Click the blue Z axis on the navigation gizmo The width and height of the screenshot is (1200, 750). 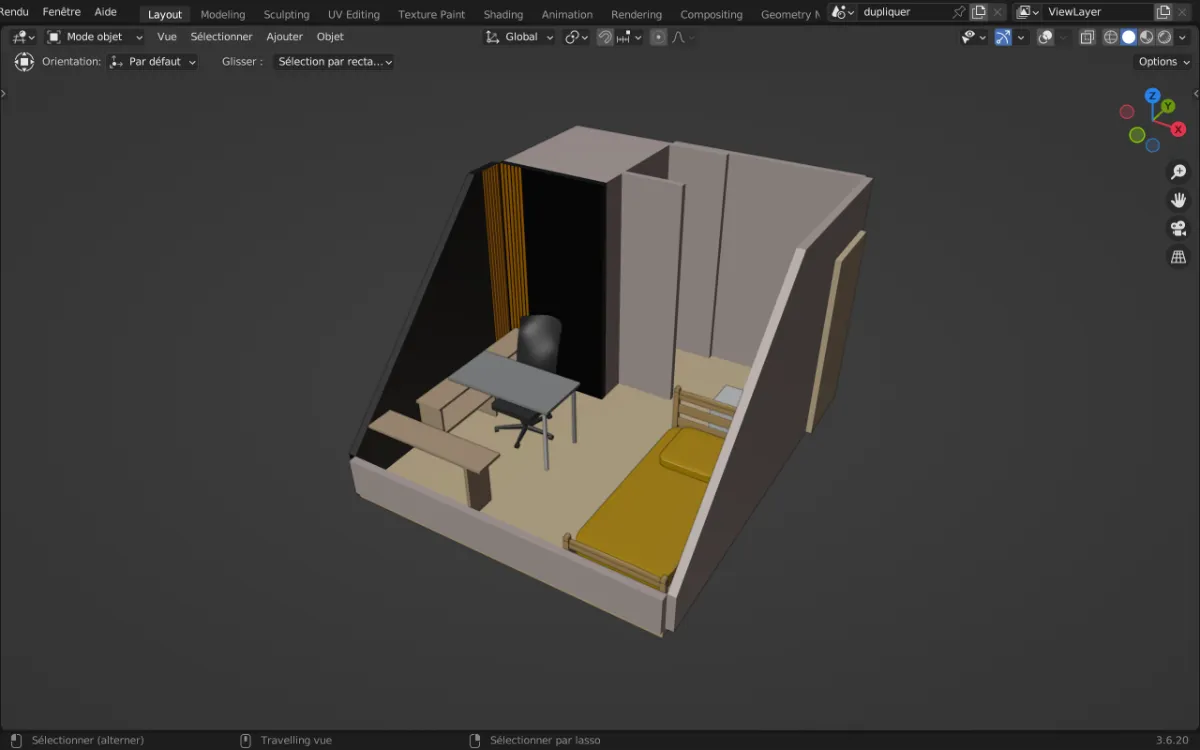(x=1152, y=96)
